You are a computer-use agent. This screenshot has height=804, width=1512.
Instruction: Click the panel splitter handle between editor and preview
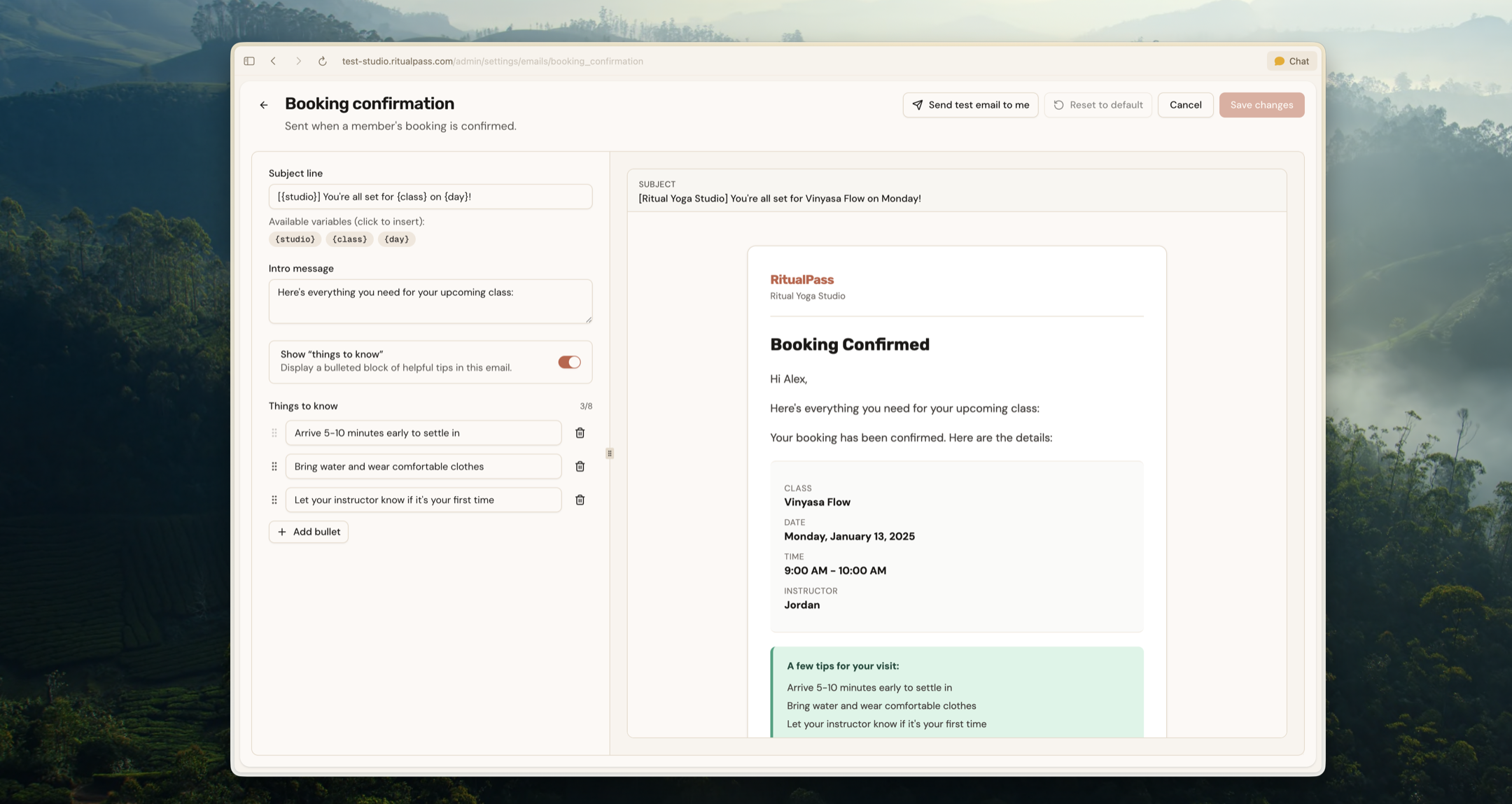610,453
